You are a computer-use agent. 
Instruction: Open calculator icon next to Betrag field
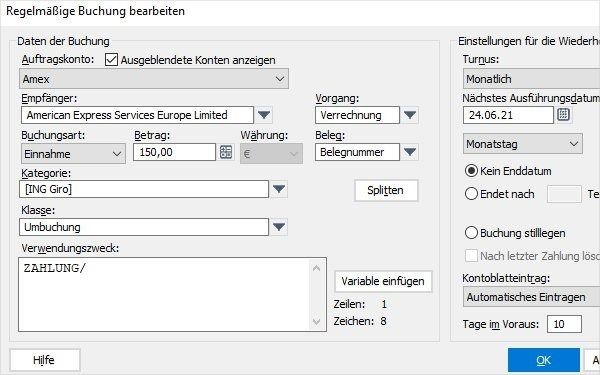226,152
